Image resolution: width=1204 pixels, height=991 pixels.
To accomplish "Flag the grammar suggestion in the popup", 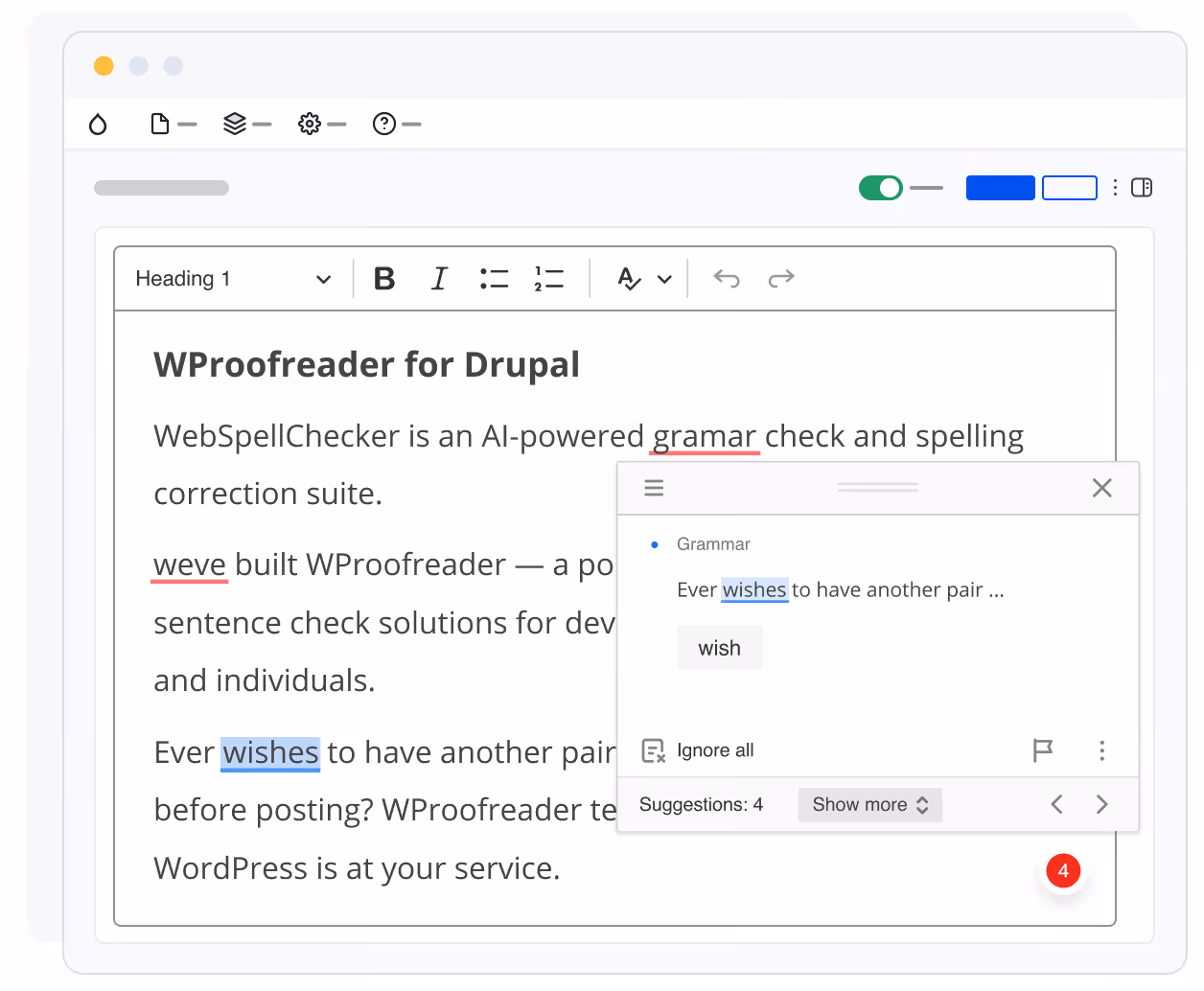I will (x=1044, y=750).
